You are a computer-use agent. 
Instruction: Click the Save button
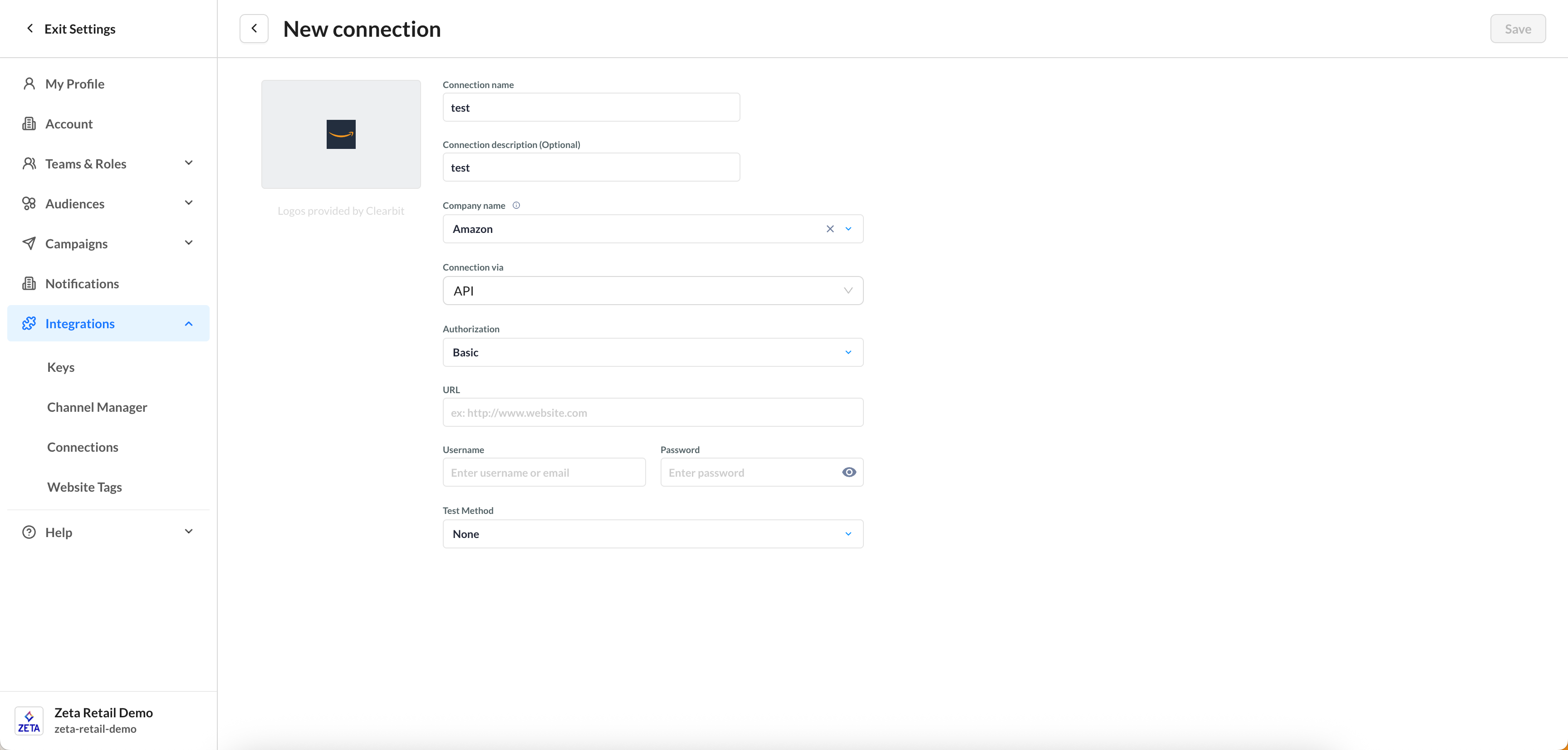(1518, 29)
